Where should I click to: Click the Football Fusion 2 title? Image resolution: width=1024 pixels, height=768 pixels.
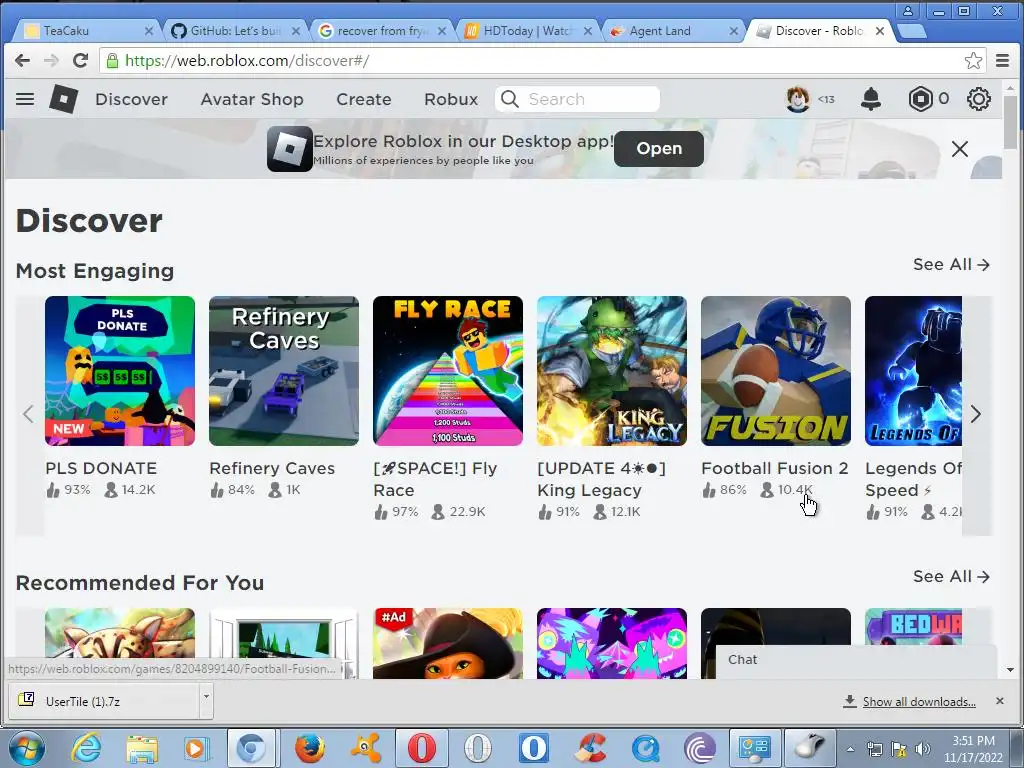click(775, 468)
